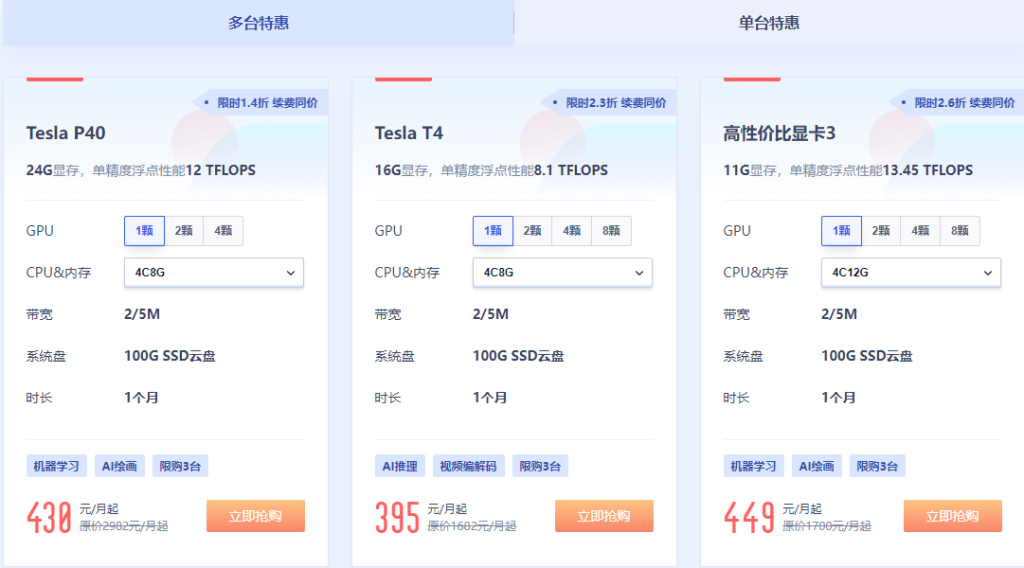Click the AI推理 tag on Tesla T4
Viewport: 1024px width, 568px height.
point(400,466)
